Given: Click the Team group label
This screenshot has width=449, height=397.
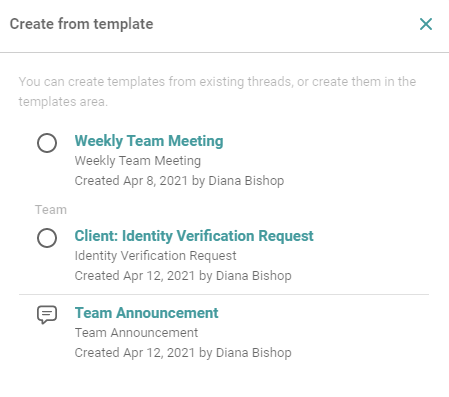Looking at the screenshot, I should (x=51, y=210).
